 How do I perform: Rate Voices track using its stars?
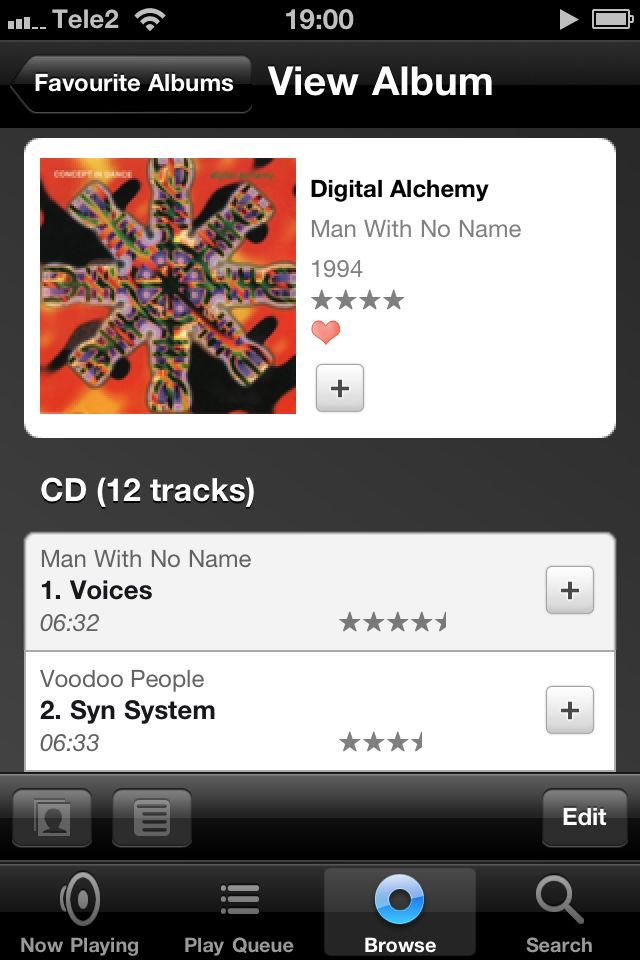394,622
